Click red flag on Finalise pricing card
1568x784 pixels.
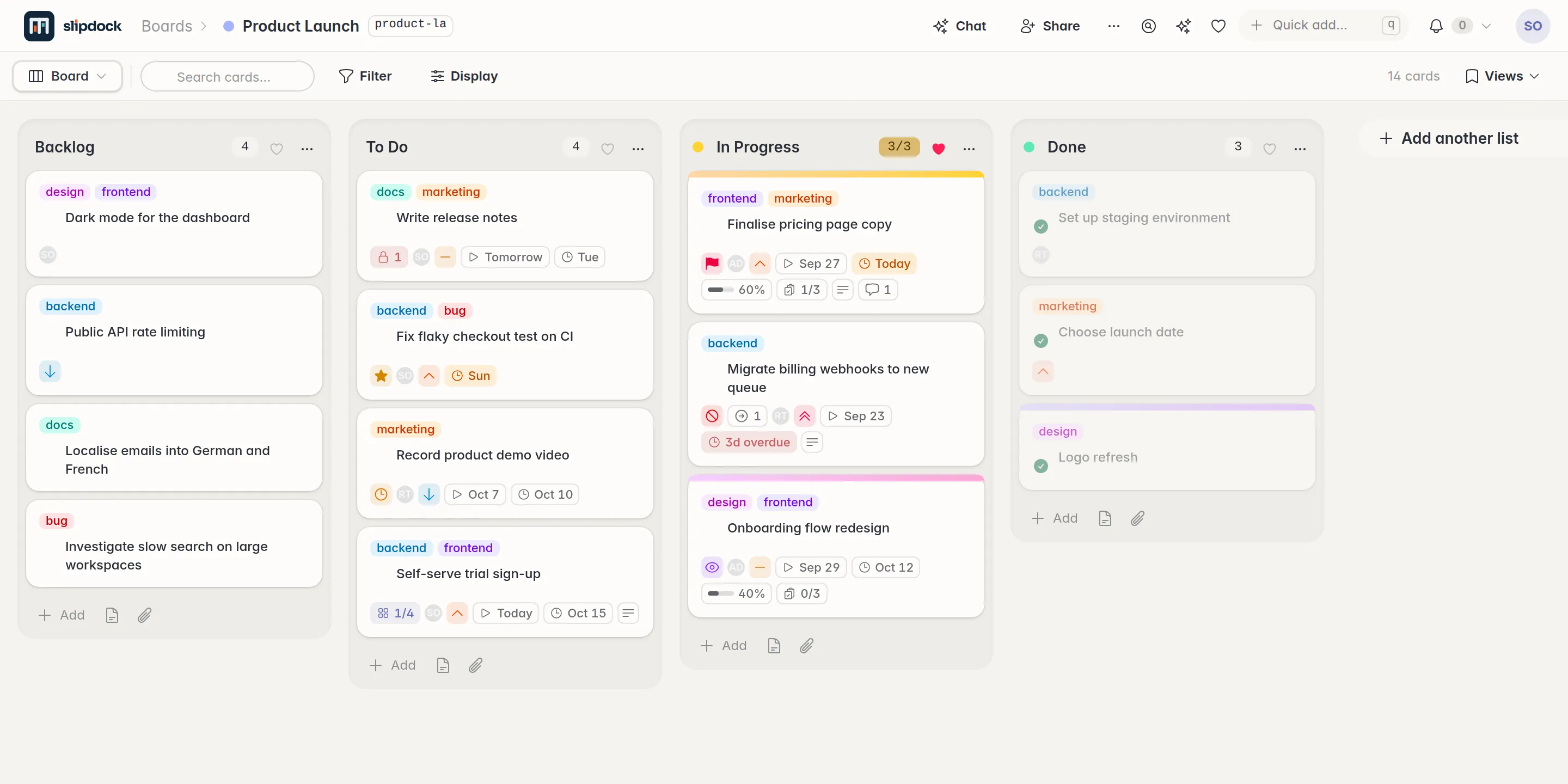(712, 264)
